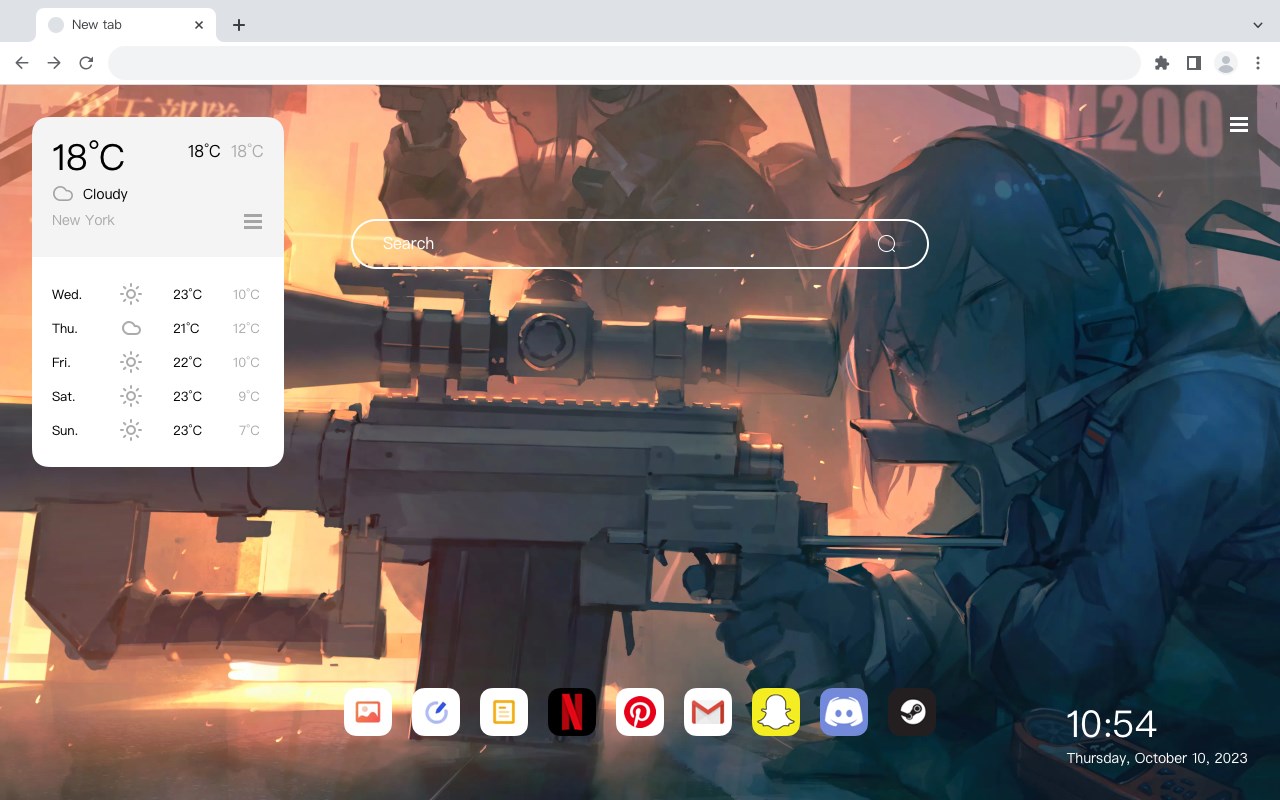Select the Wed. forecast row
The image size is (1280, 800).
click(x=157, y=294)
